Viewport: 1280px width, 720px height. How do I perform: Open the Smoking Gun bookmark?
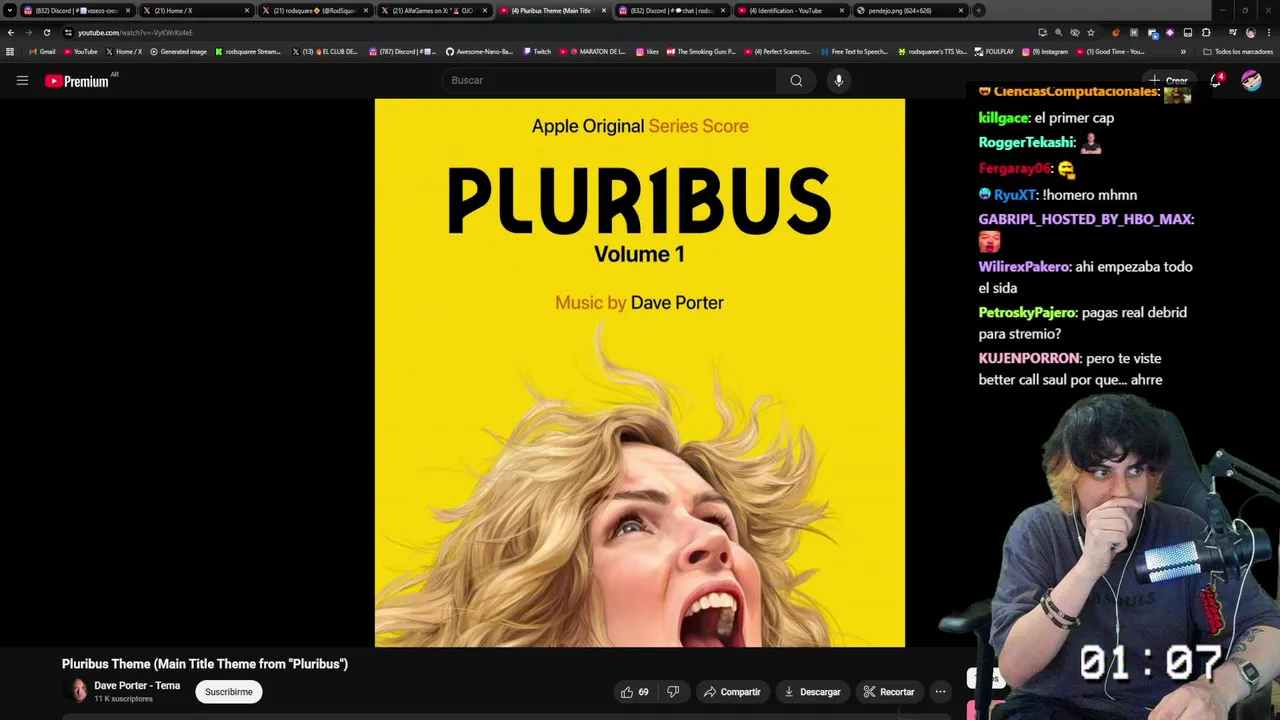coord(701,52)
